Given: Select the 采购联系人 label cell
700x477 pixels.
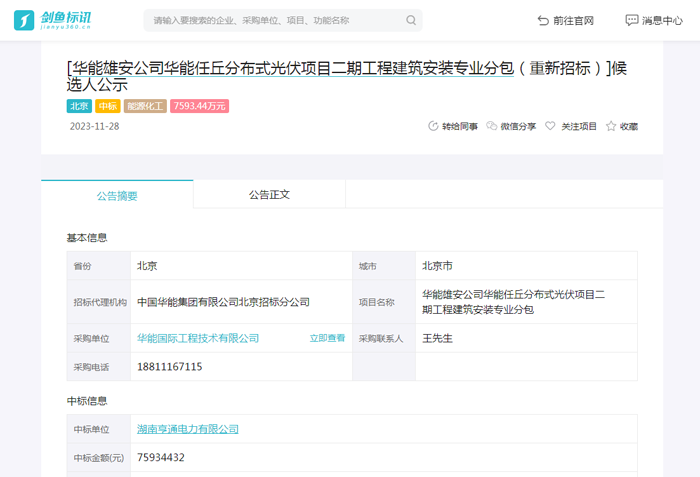Looking at the screenshot, I should 384,338.
